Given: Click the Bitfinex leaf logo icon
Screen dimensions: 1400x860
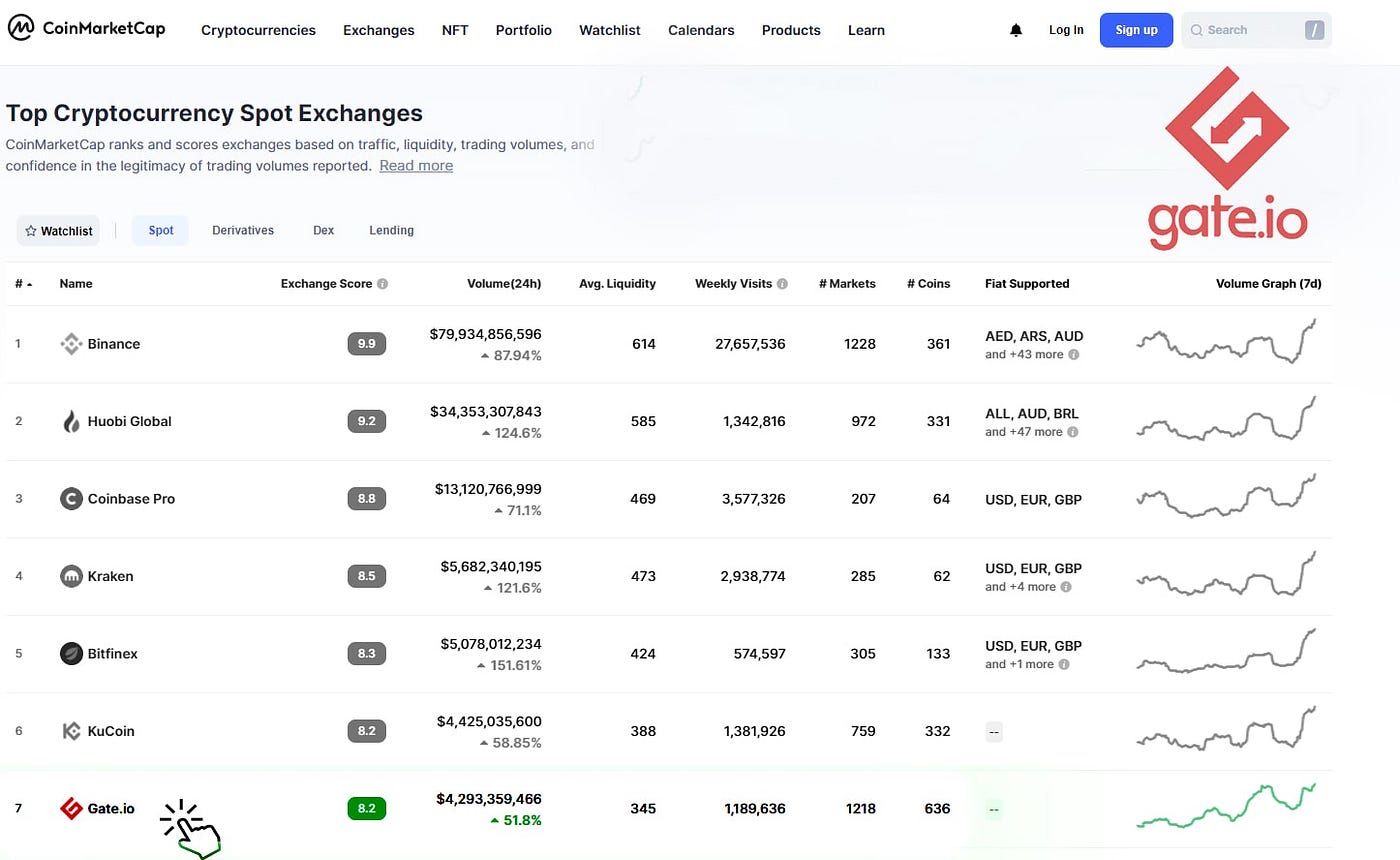Looking at the screenshot, I should tap(71, 653).
